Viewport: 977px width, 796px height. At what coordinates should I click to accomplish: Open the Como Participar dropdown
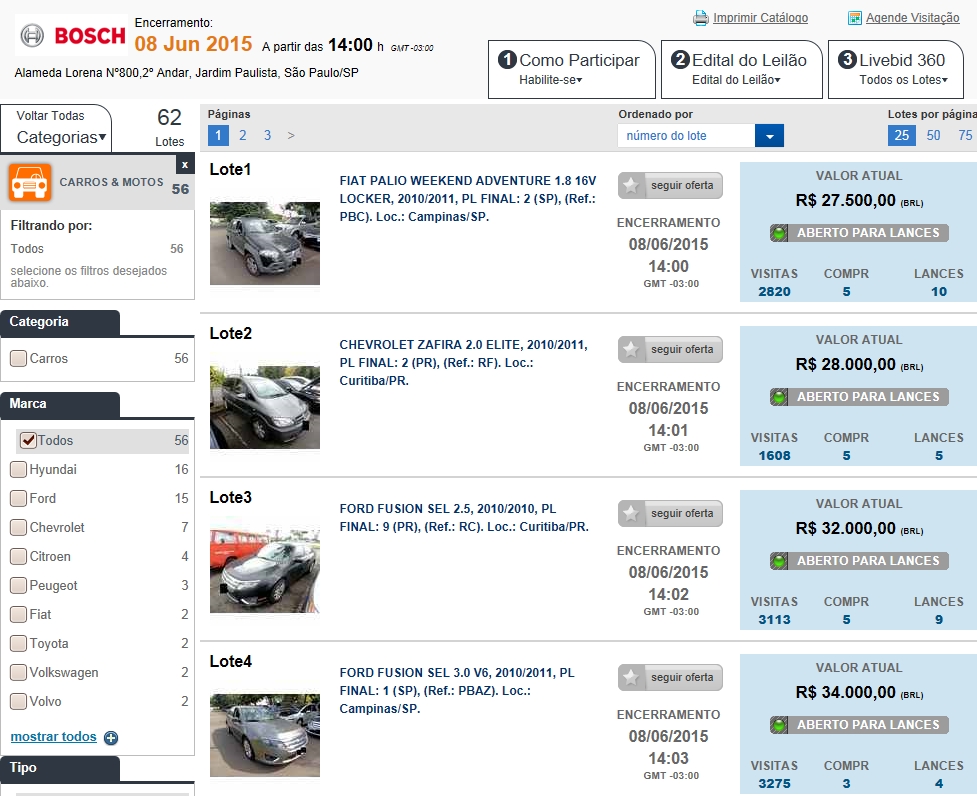click(571, 69)
